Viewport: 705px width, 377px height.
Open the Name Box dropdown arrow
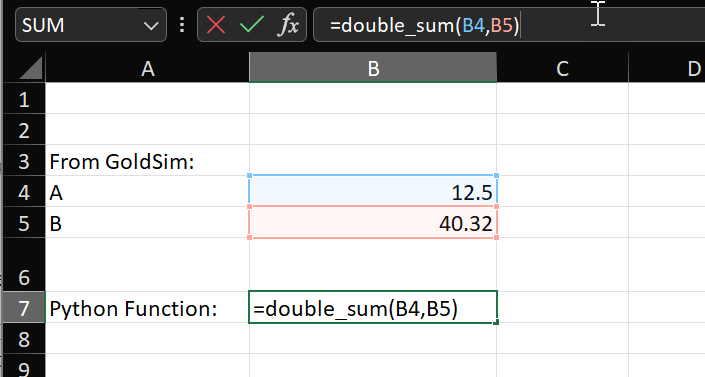(x=151, y=25)
